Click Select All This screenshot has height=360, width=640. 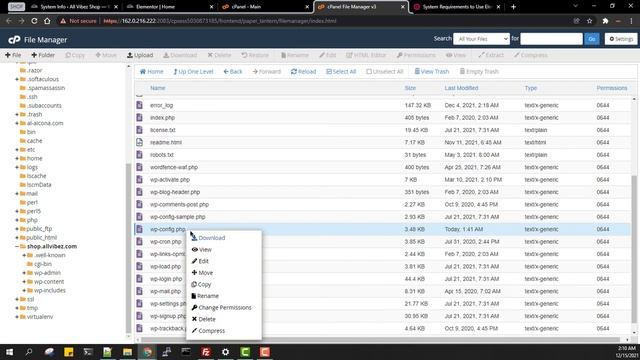pyautogui.click(x=341, y=71)
